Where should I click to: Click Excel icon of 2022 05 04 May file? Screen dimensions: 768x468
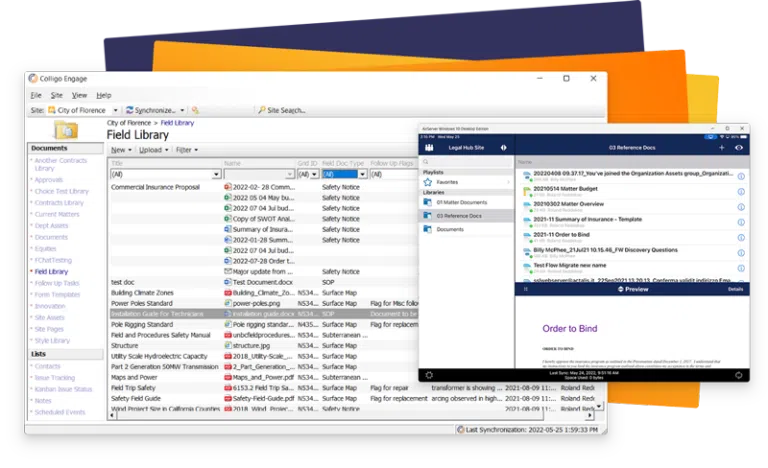[228, 197]
